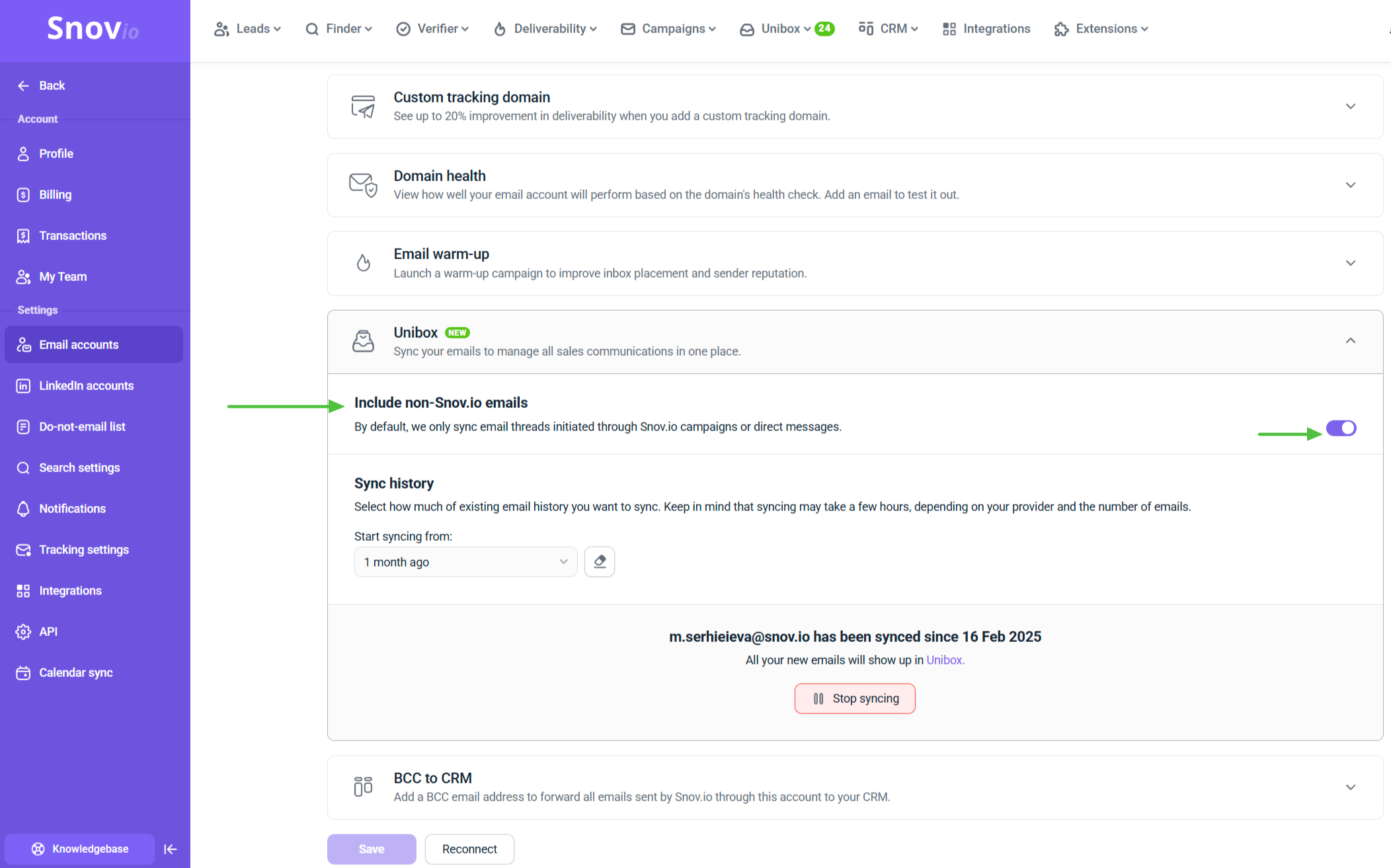Viewport: 1391px width, 868px height.
Task: Expand the Custom tracking domain section
Action: [1351, 106]
